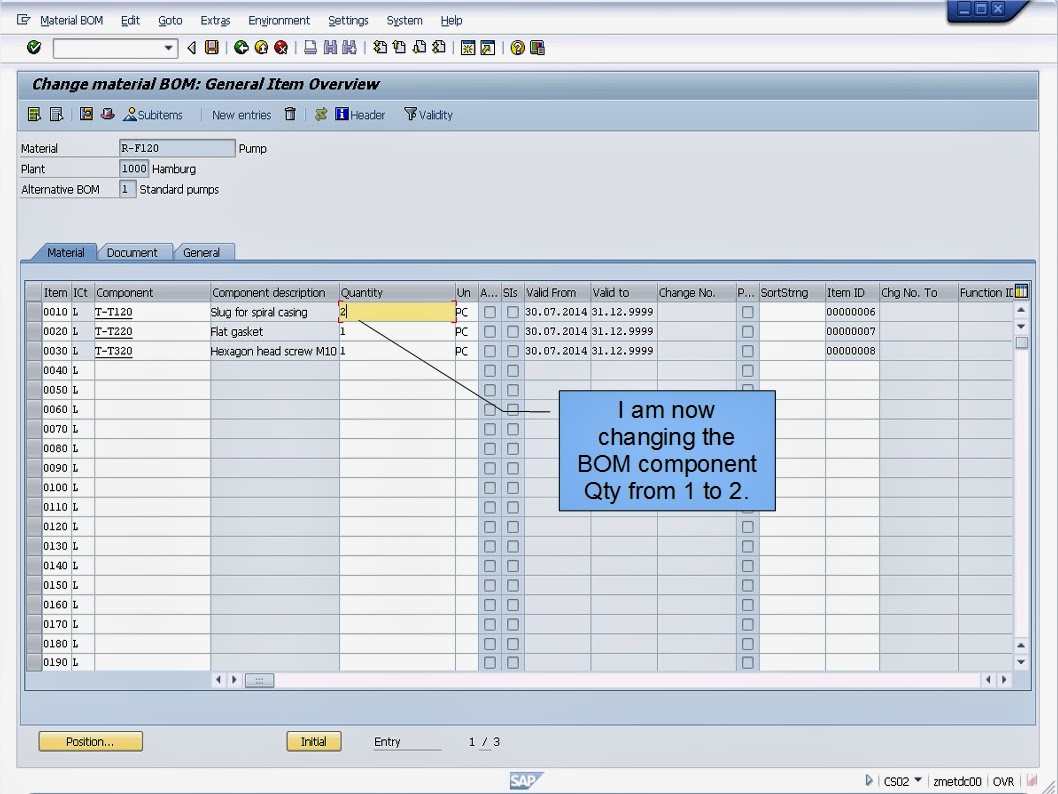Click the Create new session icon
This screenshot has height=794, width=1058.
point(468,47)
